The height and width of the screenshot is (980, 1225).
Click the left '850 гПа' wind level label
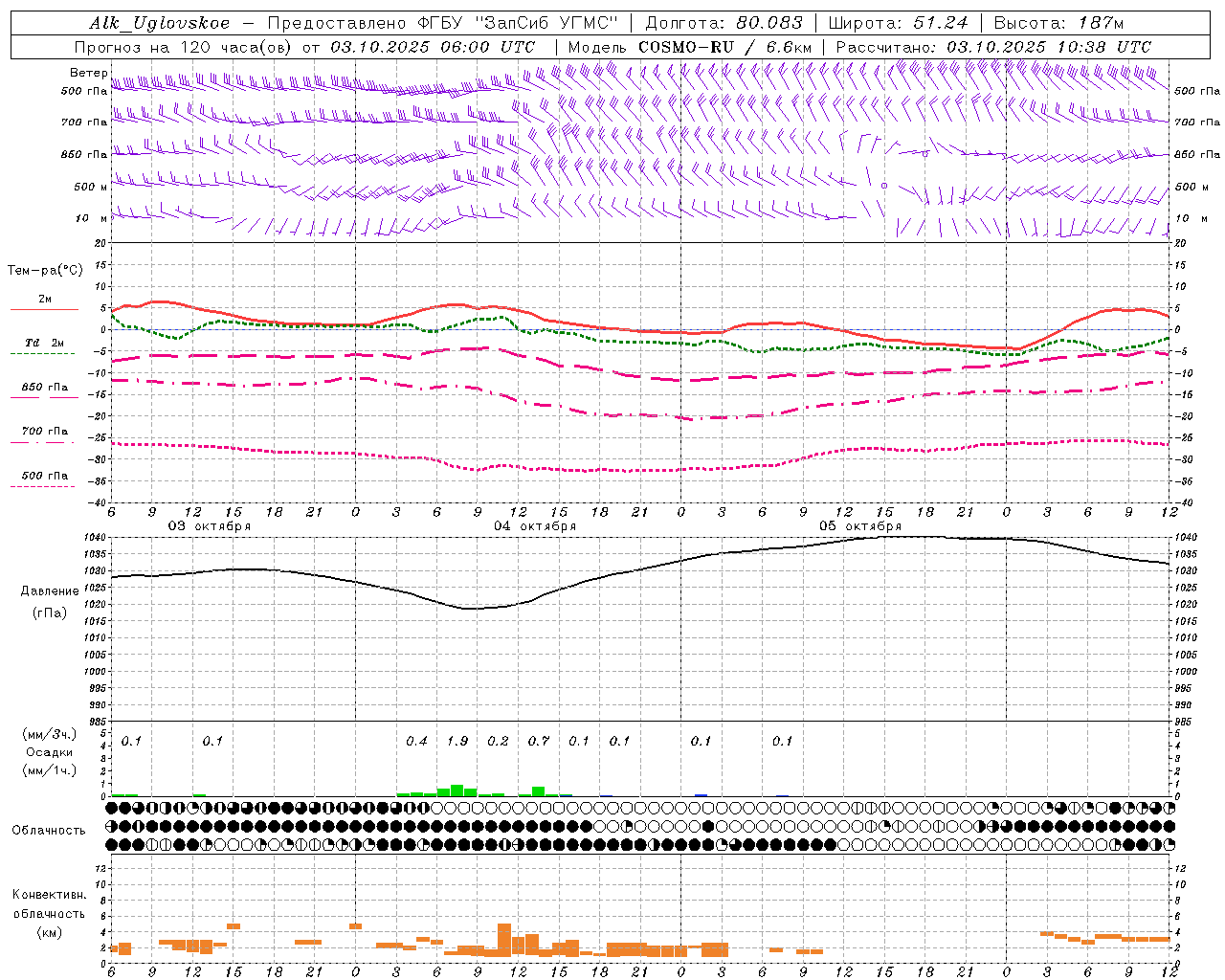coord(84,154)
